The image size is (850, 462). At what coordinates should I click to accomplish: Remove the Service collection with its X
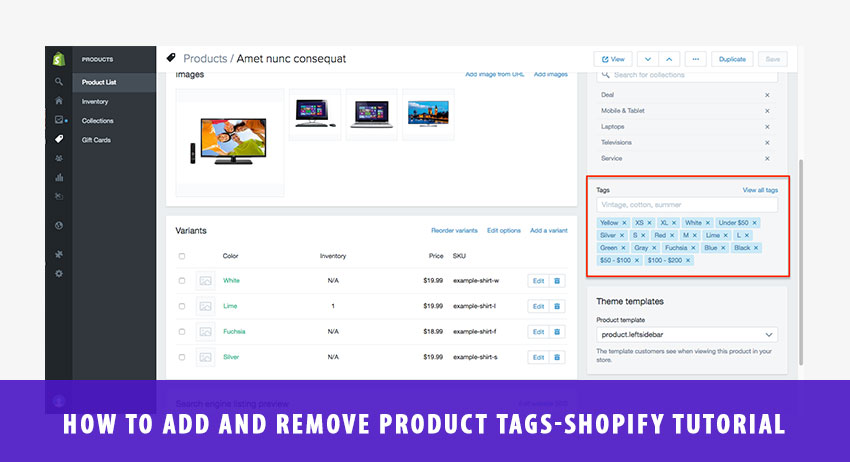767,158
